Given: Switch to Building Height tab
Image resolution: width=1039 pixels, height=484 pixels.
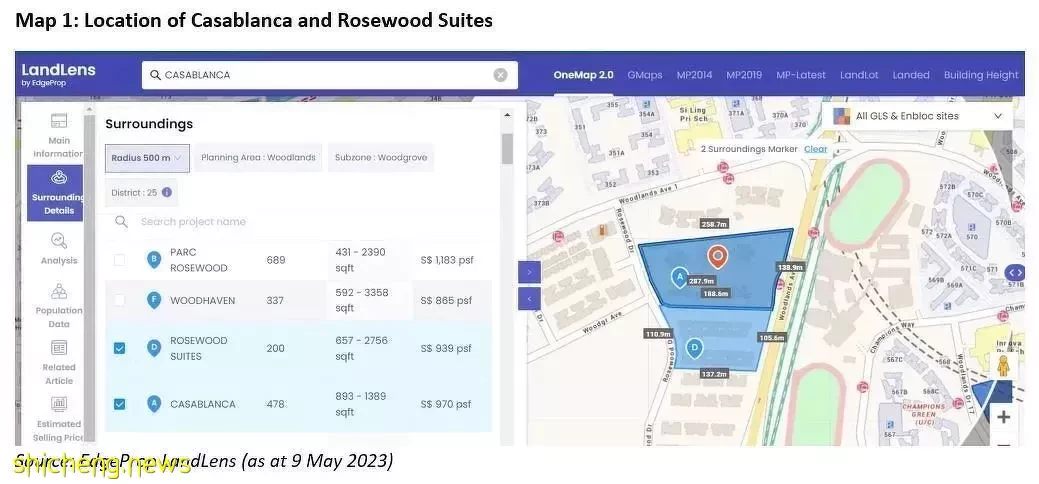Looking at the screenshot, I should coord(981,75).
